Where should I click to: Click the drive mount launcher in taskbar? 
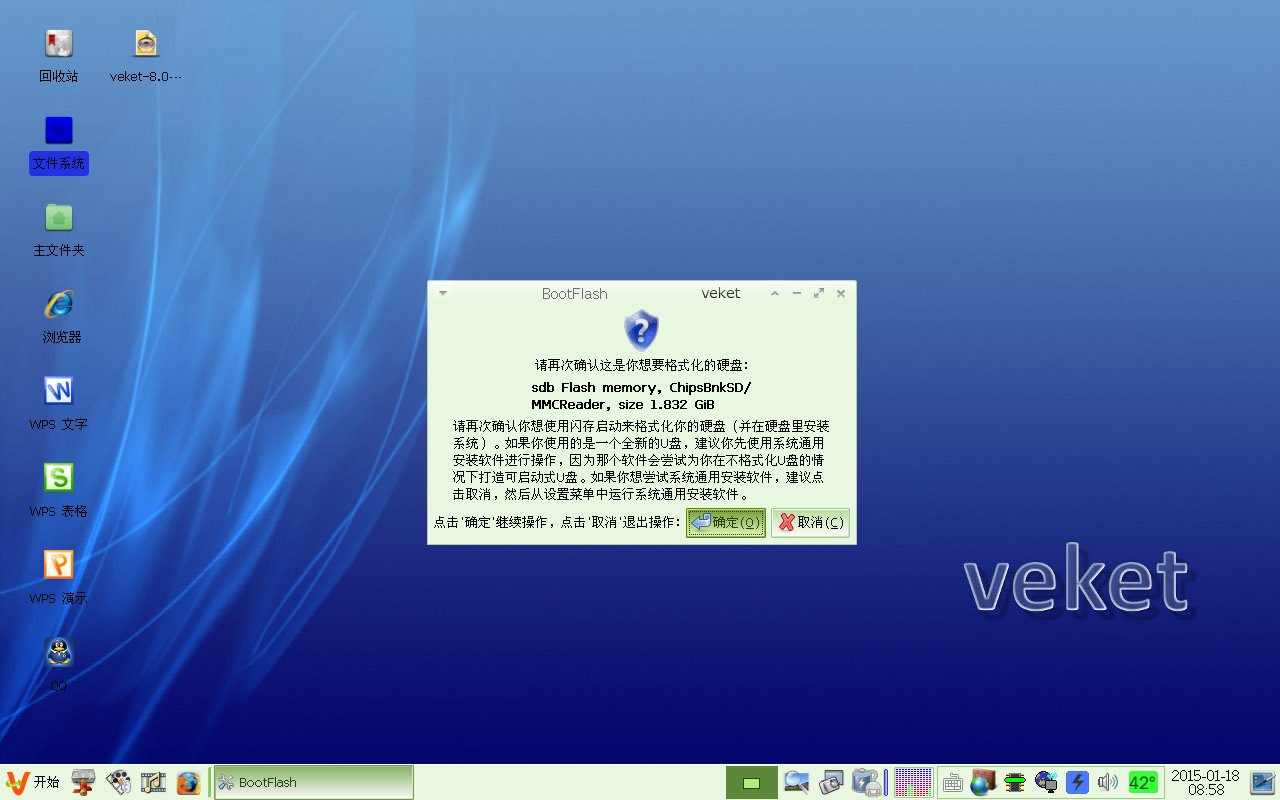pos(84,782)
